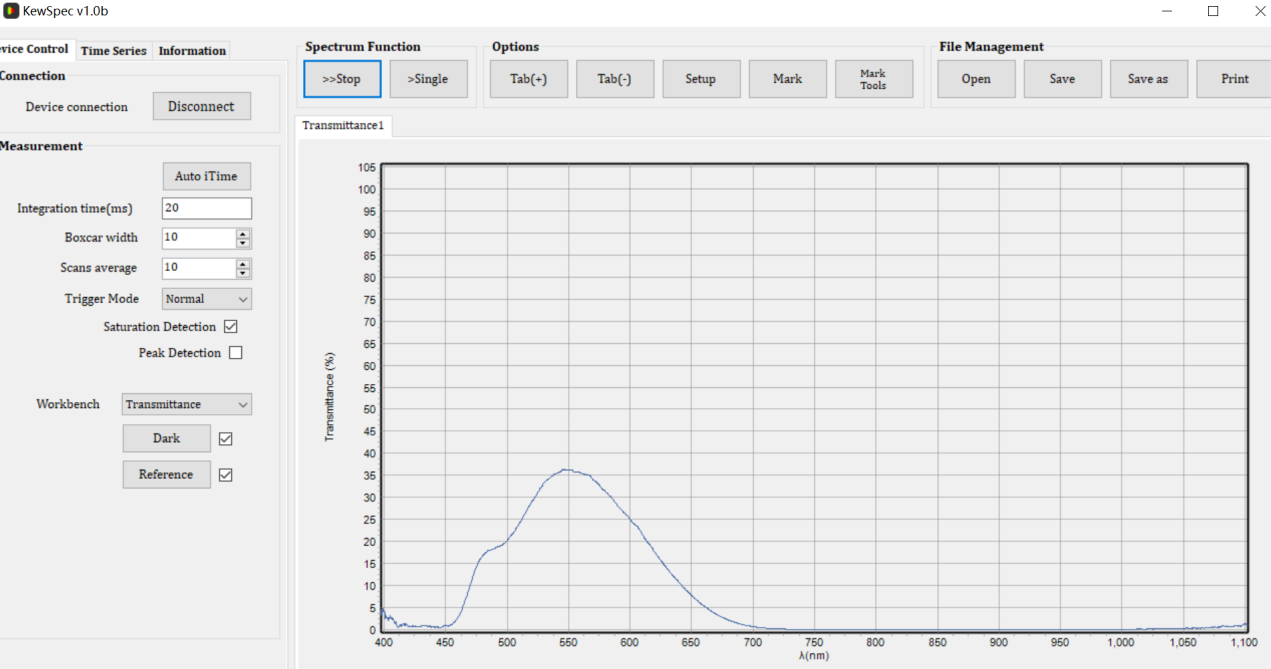Add a tab with Tab(+)

[528, 79]
